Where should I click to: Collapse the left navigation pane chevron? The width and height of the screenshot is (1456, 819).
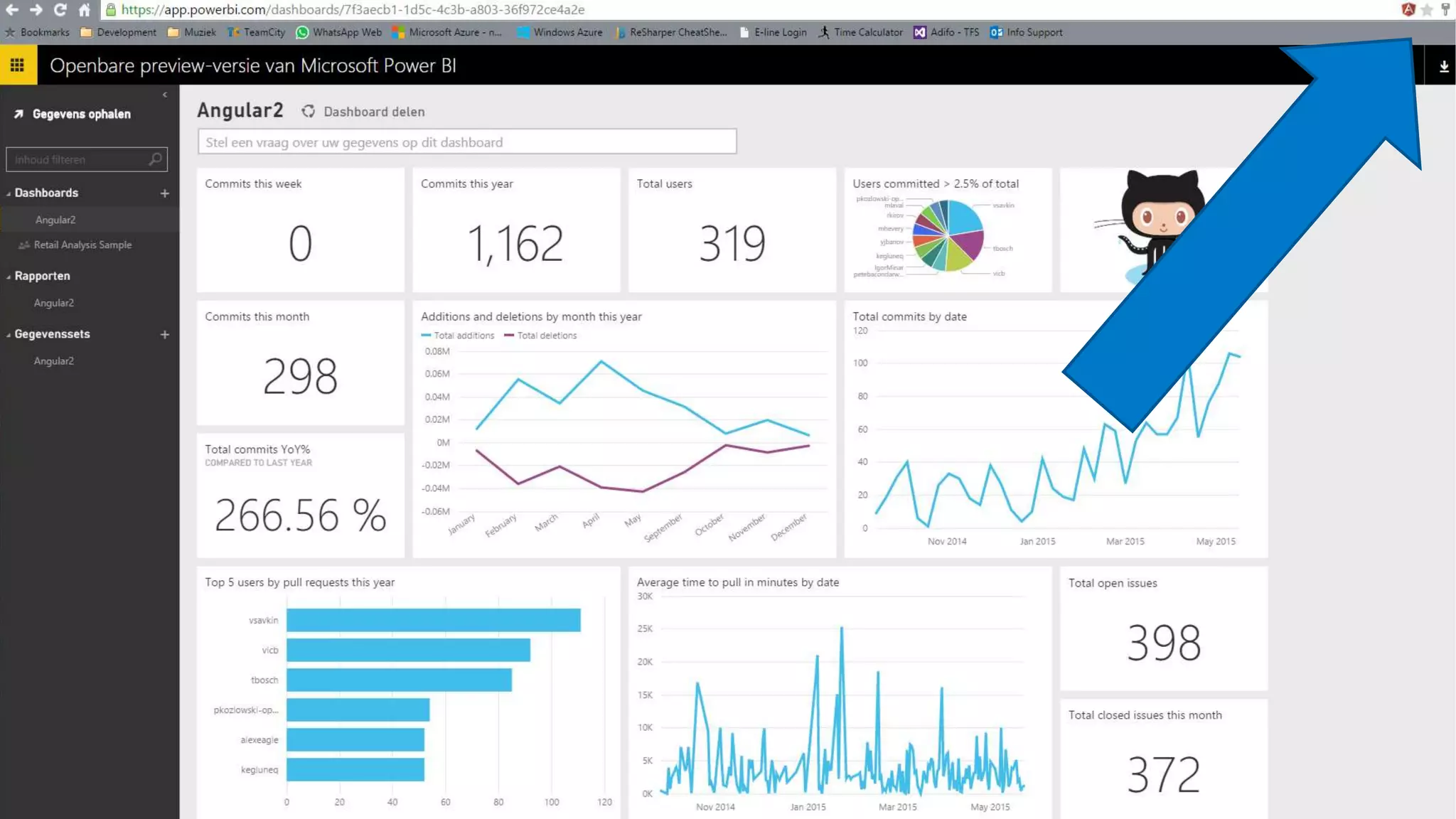164,95
